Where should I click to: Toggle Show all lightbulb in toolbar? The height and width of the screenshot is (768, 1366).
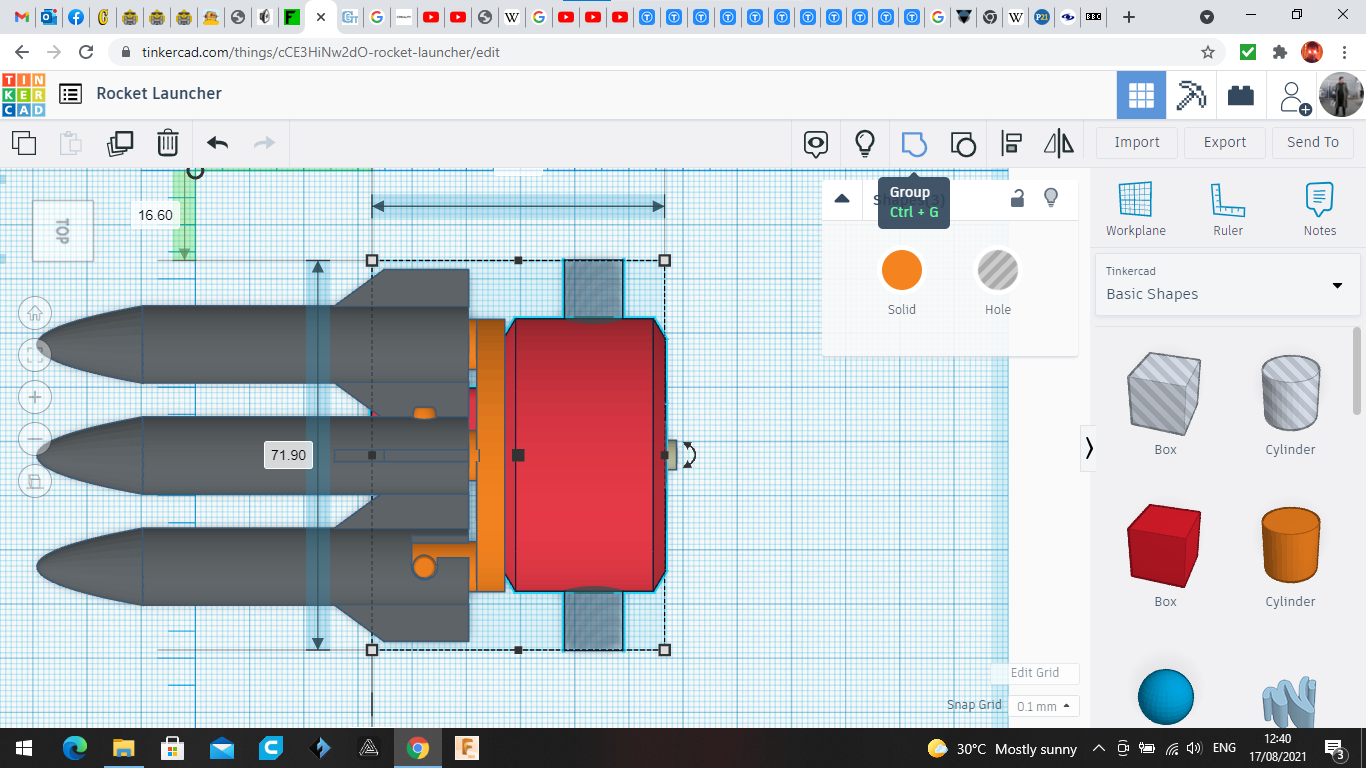click(865, 144)
